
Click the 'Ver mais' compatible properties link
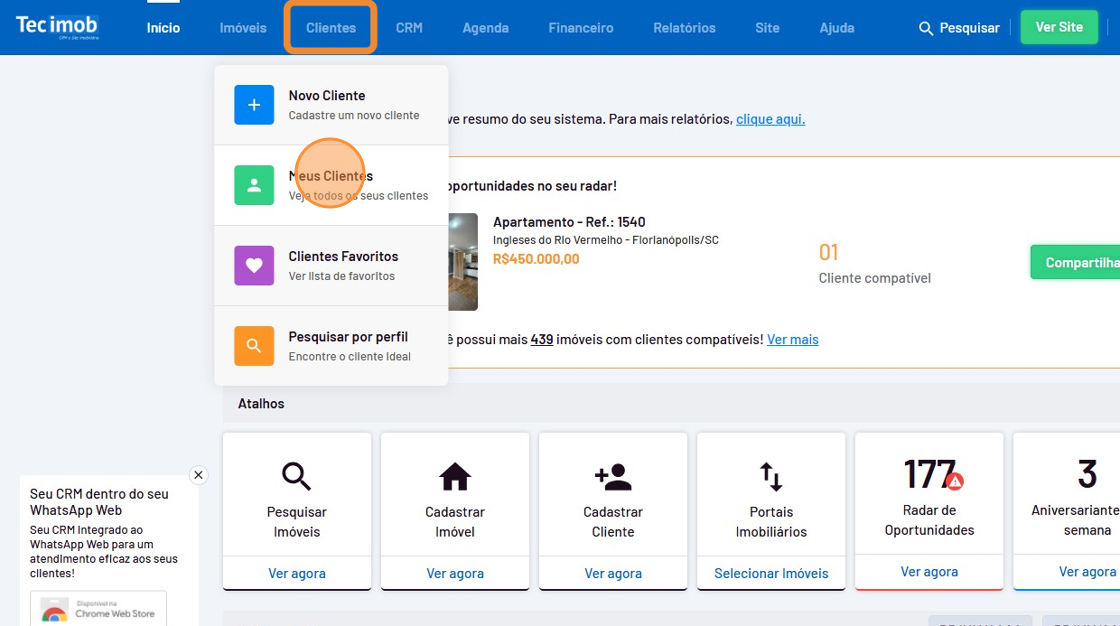click(792, 340)
